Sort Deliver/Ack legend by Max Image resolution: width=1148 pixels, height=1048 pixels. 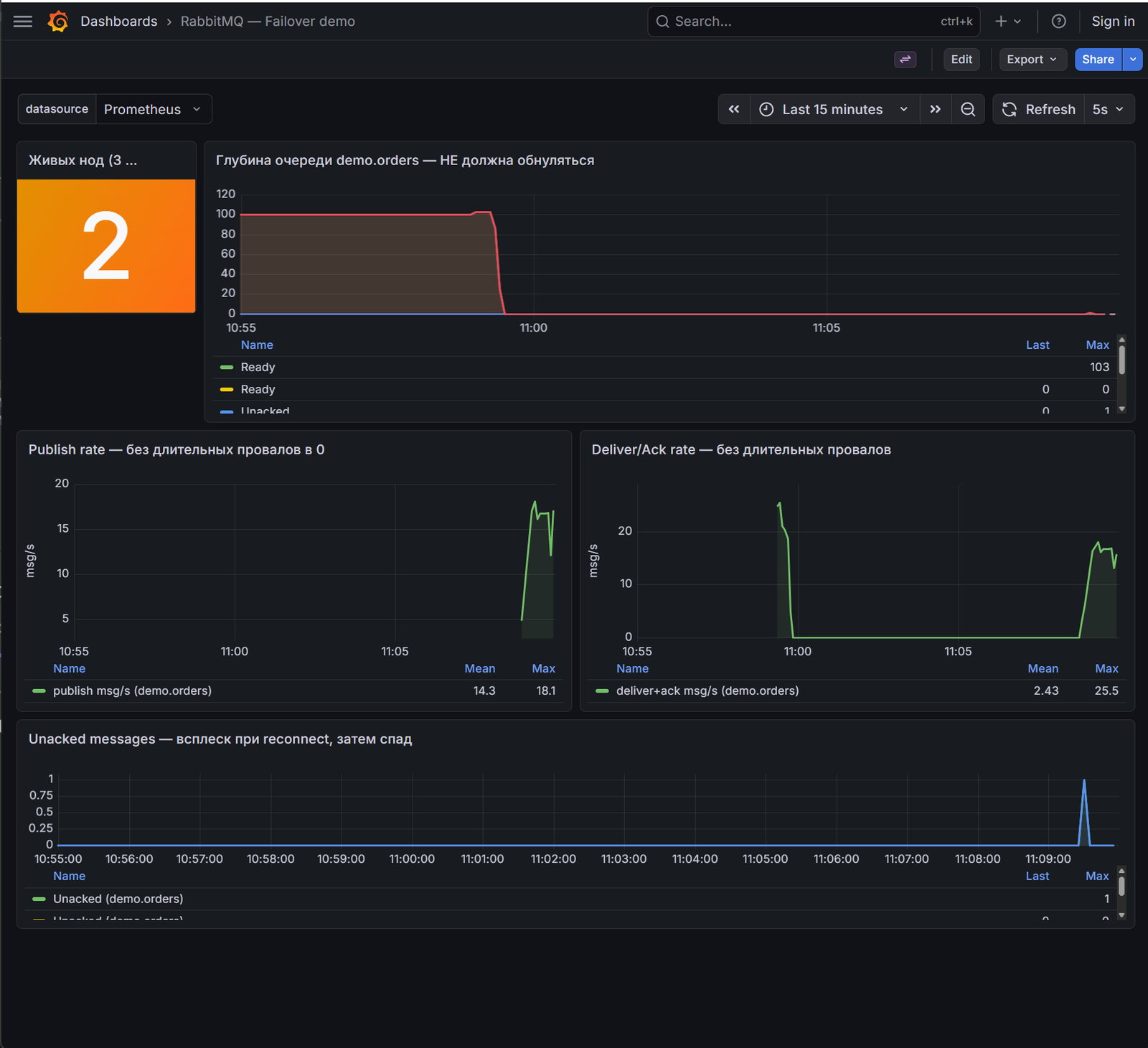pos(1106,668)
